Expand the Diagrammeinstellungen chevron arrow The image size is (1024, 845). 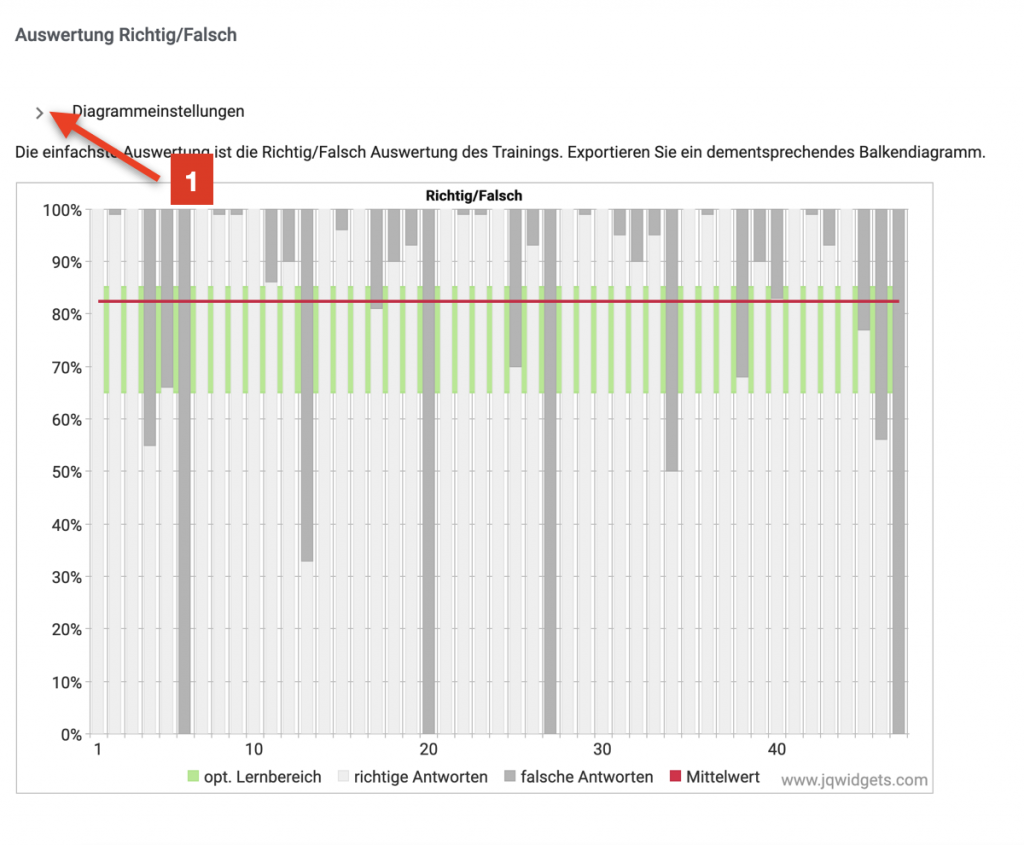point(39,113)
